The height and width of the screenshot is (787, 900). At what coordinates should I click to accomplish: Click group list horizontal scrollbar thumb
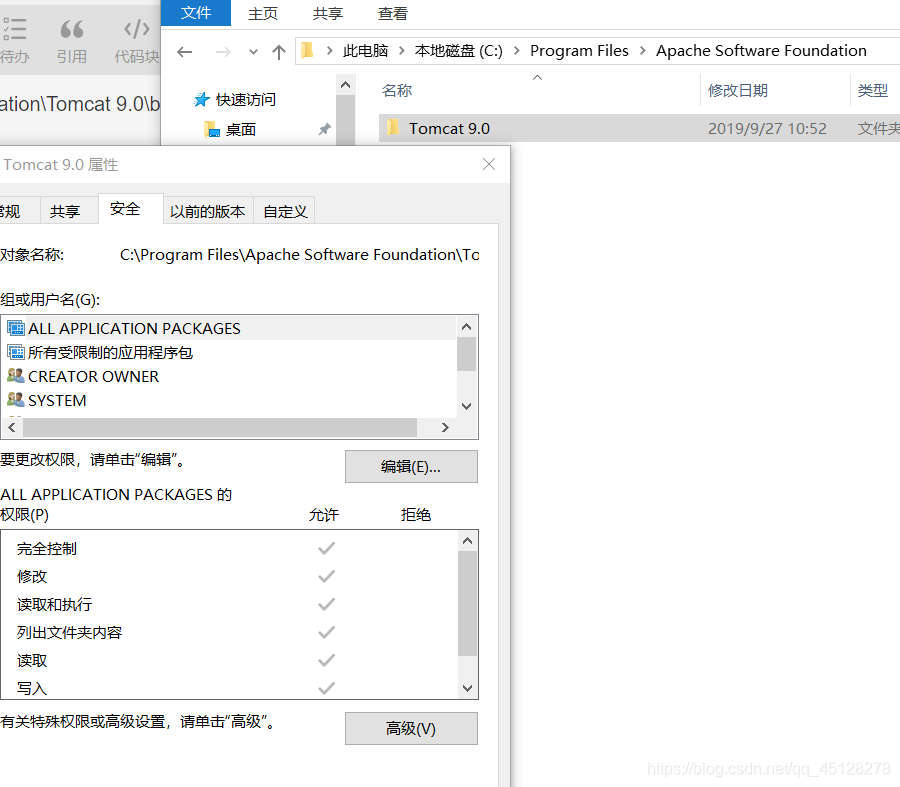pyautogui.click(x=220, y=428)
